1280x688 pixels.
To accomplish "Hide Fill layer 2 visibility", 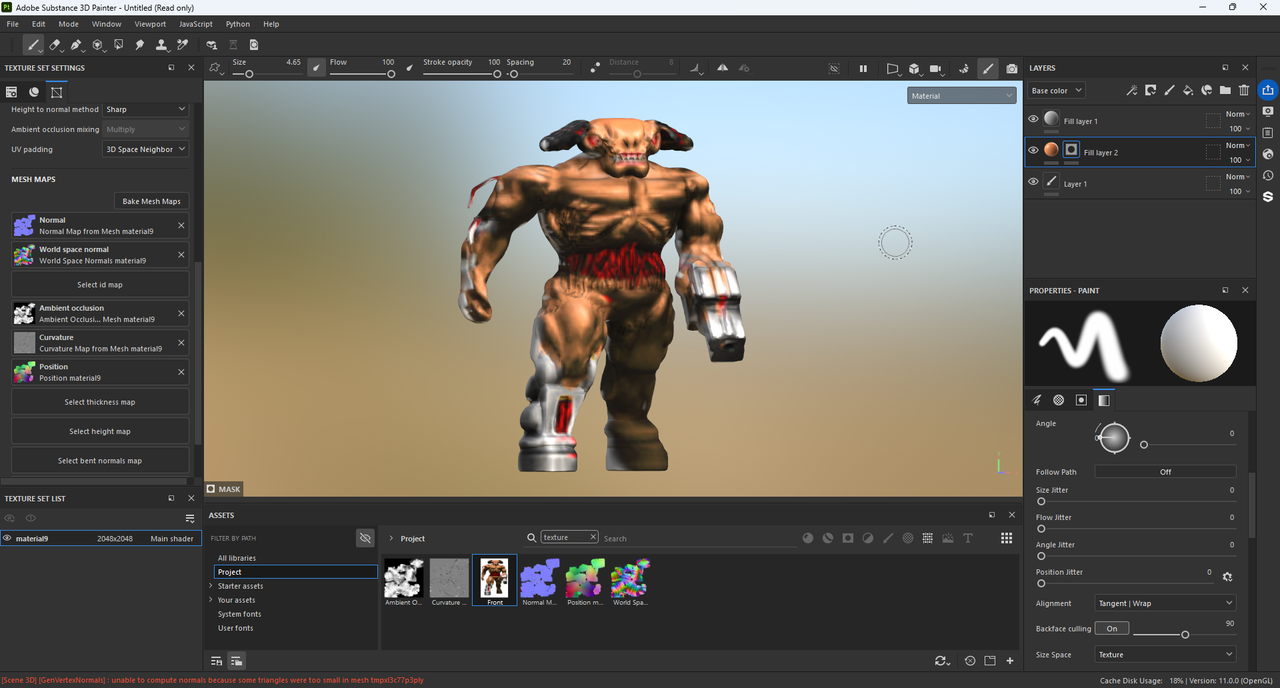I will coord(1034,151).
